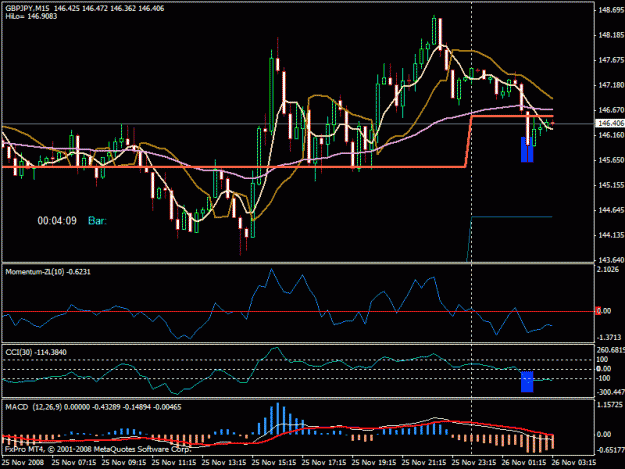Select the Momentum-ZL(10) indicator label
The width and height of the screenshot is (625, 469).
pos(48,272)
